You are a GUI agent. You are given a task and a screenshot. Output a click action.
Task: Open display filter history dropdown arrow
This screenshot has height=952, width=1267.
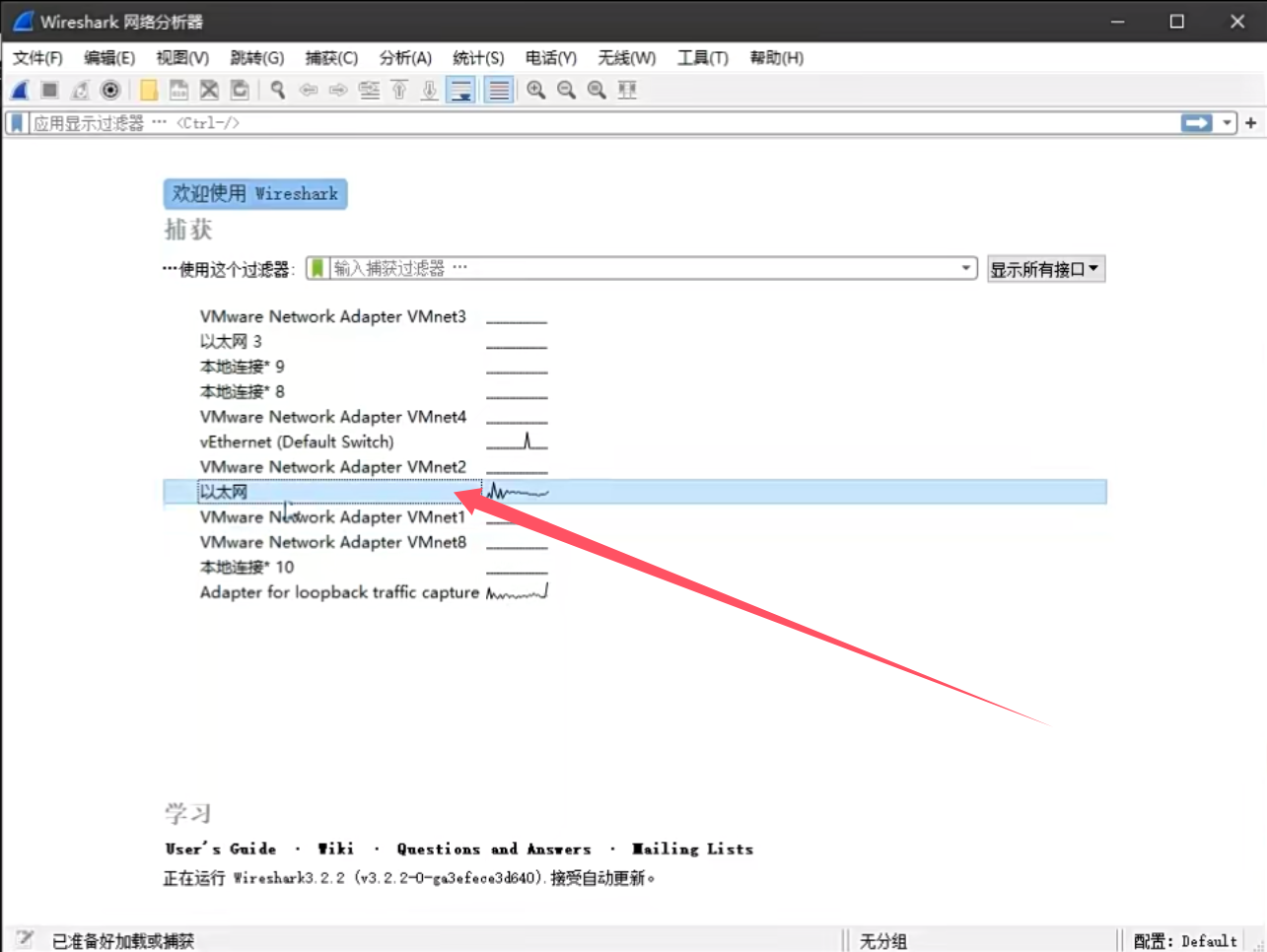(1228, 123)
